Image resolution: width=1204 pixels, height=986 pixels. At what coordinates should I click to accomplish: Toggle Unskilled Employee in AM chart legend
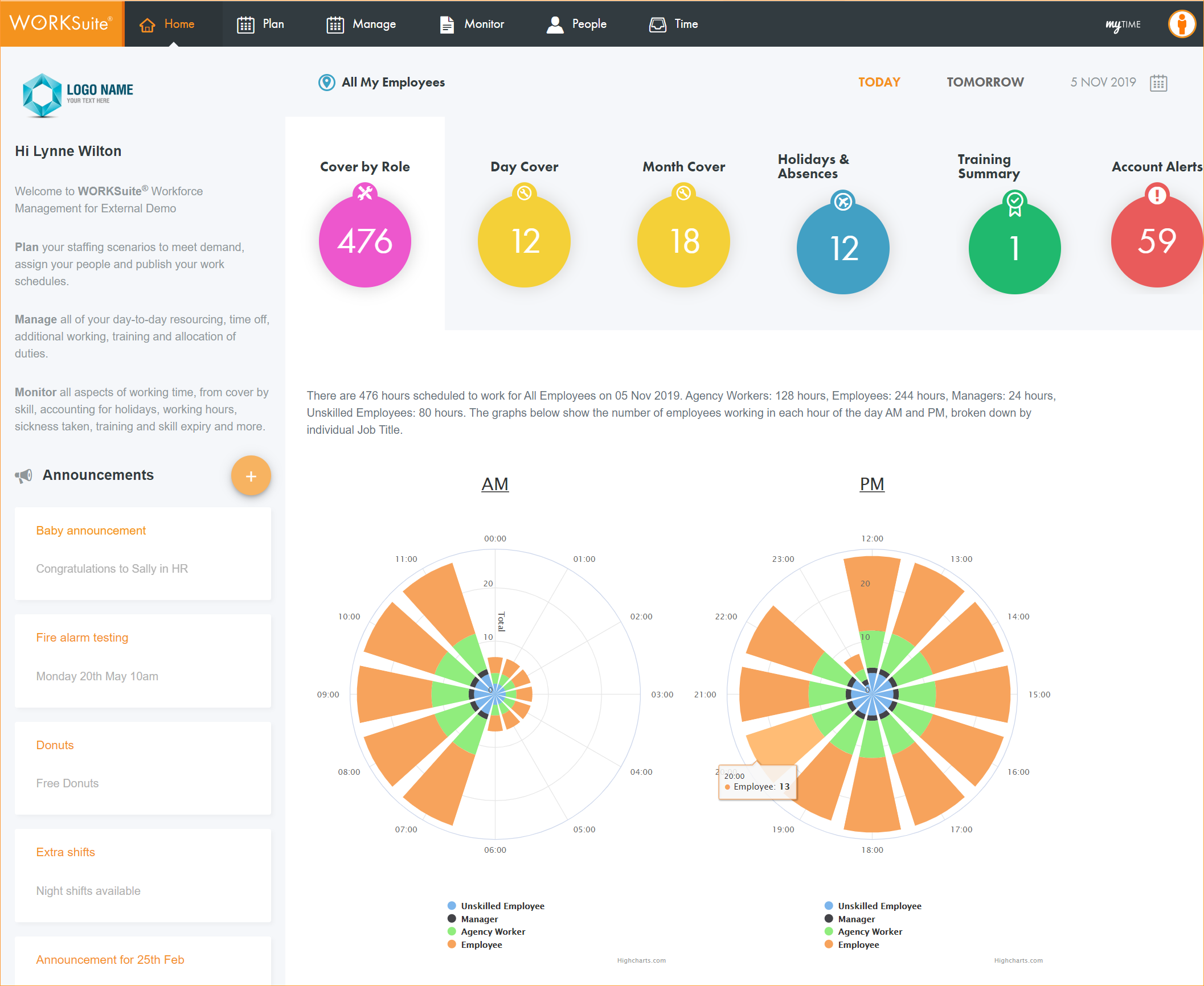coord(502,906)
